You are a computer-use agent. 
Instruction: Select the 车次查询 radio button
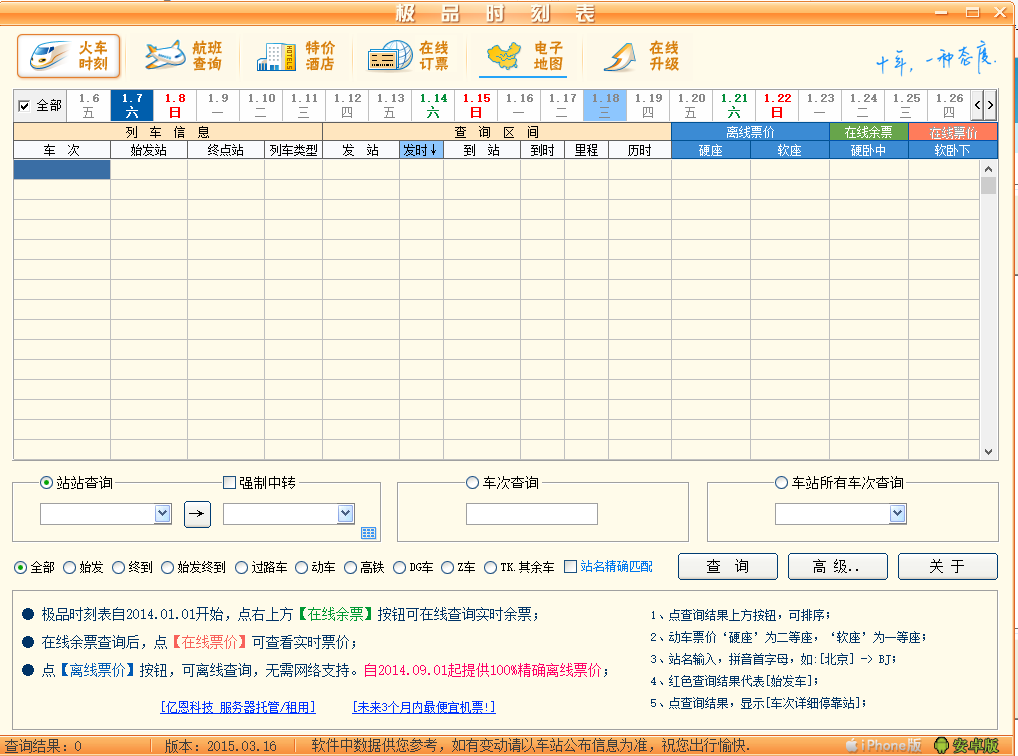tap(473, 483)
